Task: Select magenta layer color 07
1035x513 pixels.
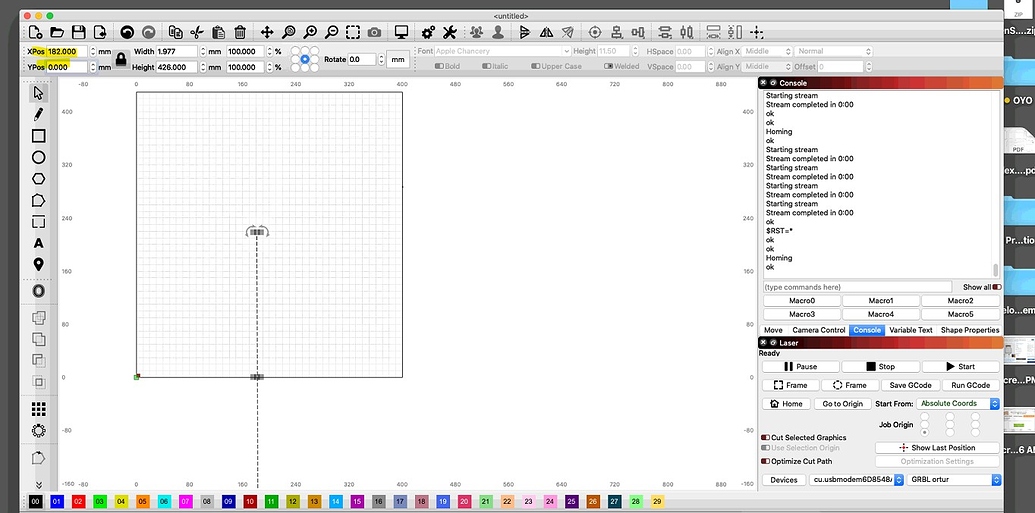Action: (186, 502)
